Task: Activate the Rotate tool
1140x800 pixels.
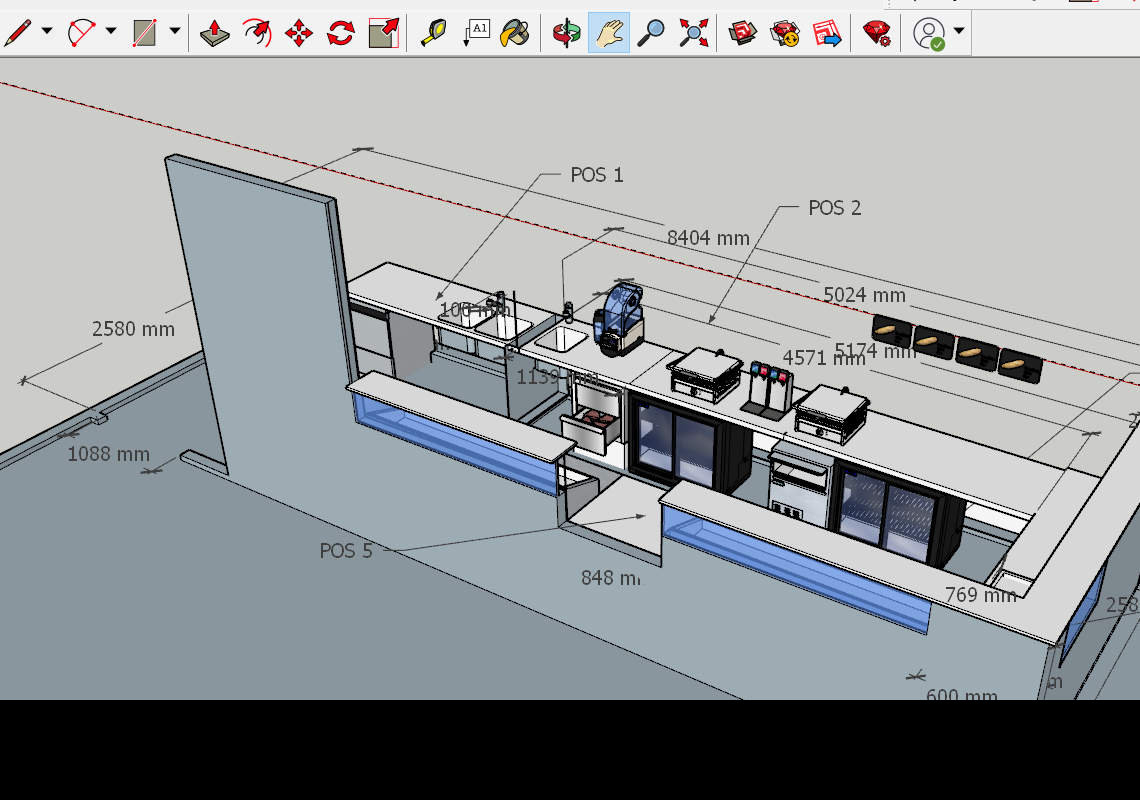Action: tap(341, 33)
